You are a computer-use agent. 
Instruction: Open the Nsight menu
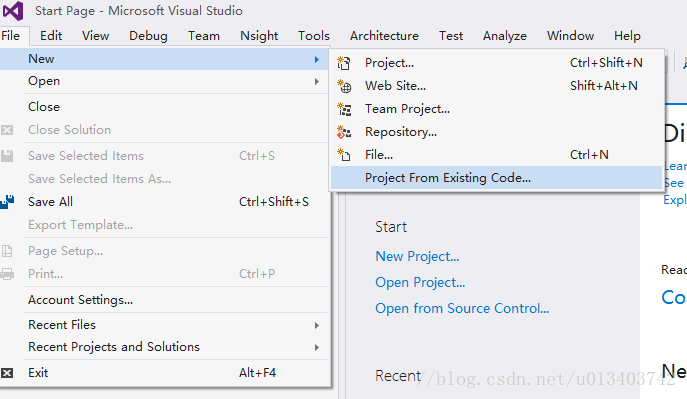tap(259, 36)
